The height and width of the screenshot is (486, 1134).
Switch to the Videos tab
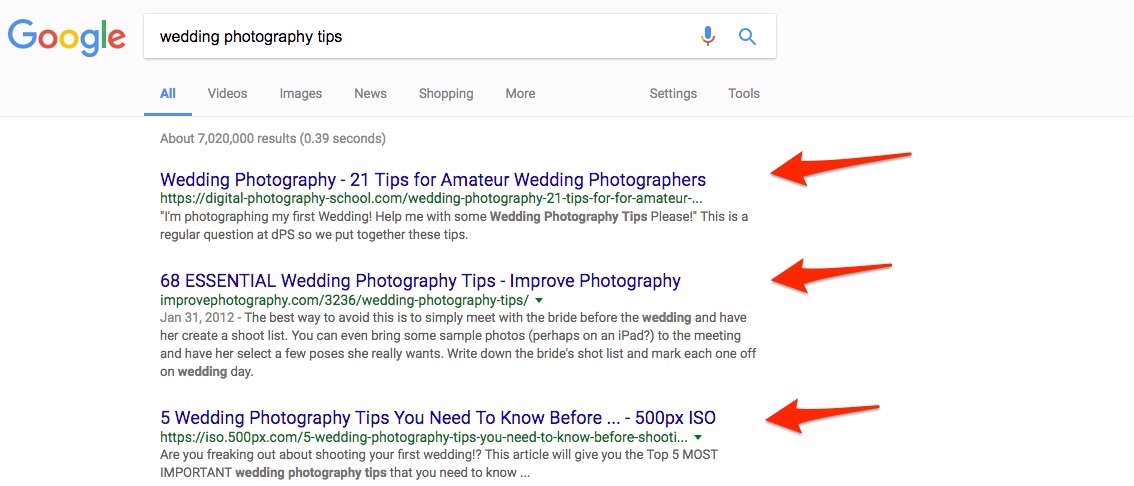227,93
